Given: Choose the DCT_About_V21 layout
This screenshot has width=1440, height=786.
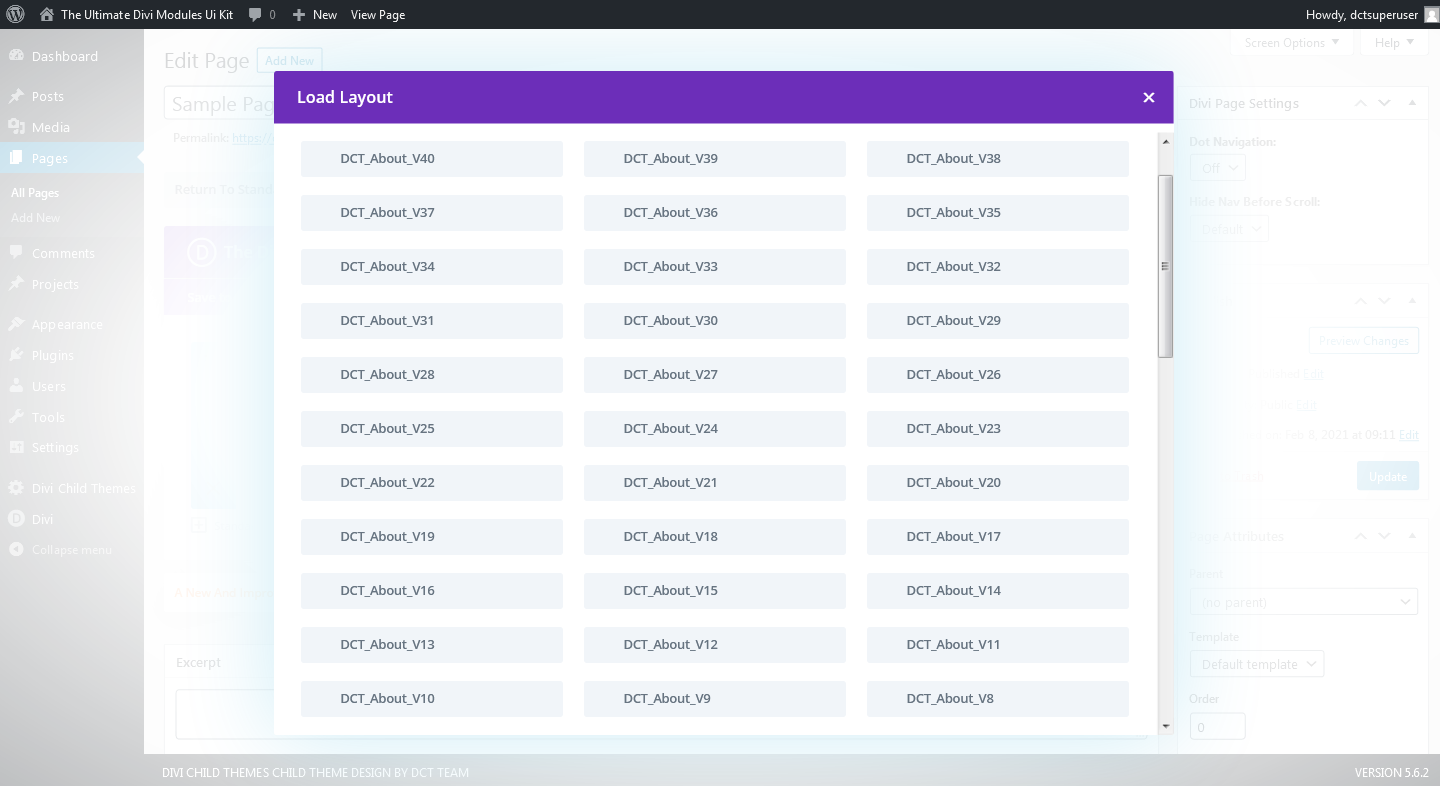Looking at the screenshot, I should [714, 483].
